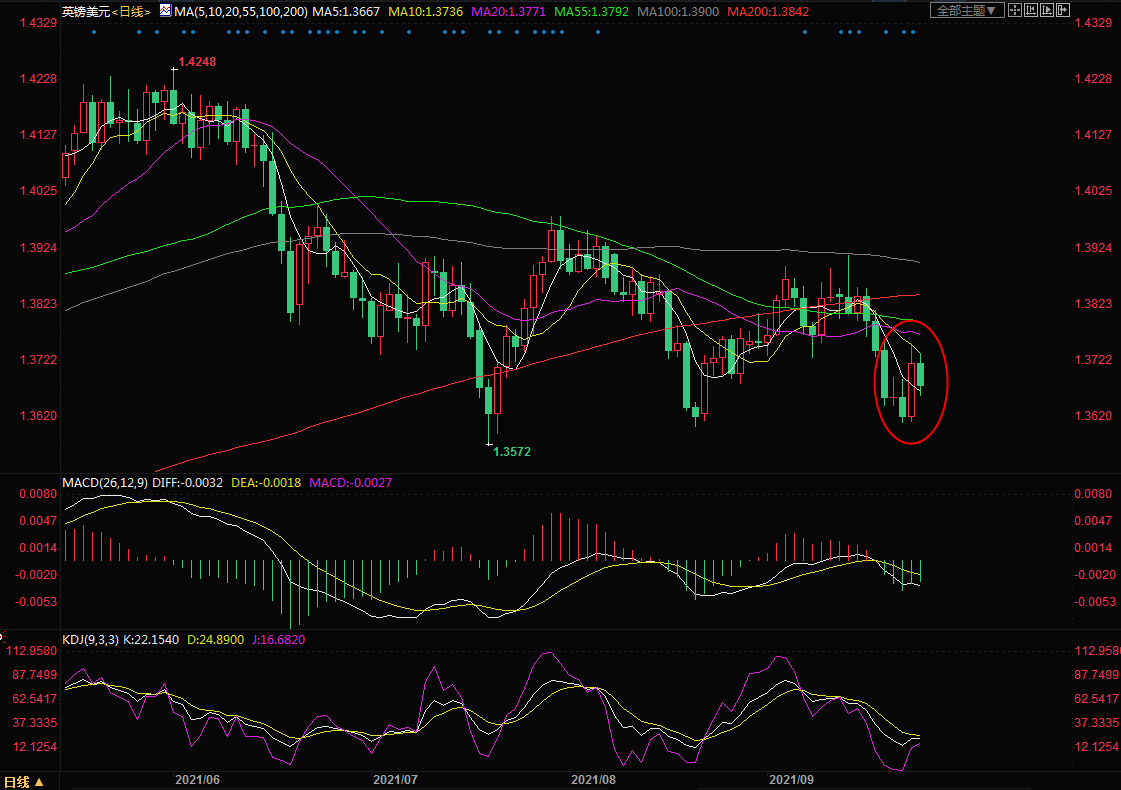
Task: Expand the 日线 period selector at bottom left
Action: [x=24, y=781]
